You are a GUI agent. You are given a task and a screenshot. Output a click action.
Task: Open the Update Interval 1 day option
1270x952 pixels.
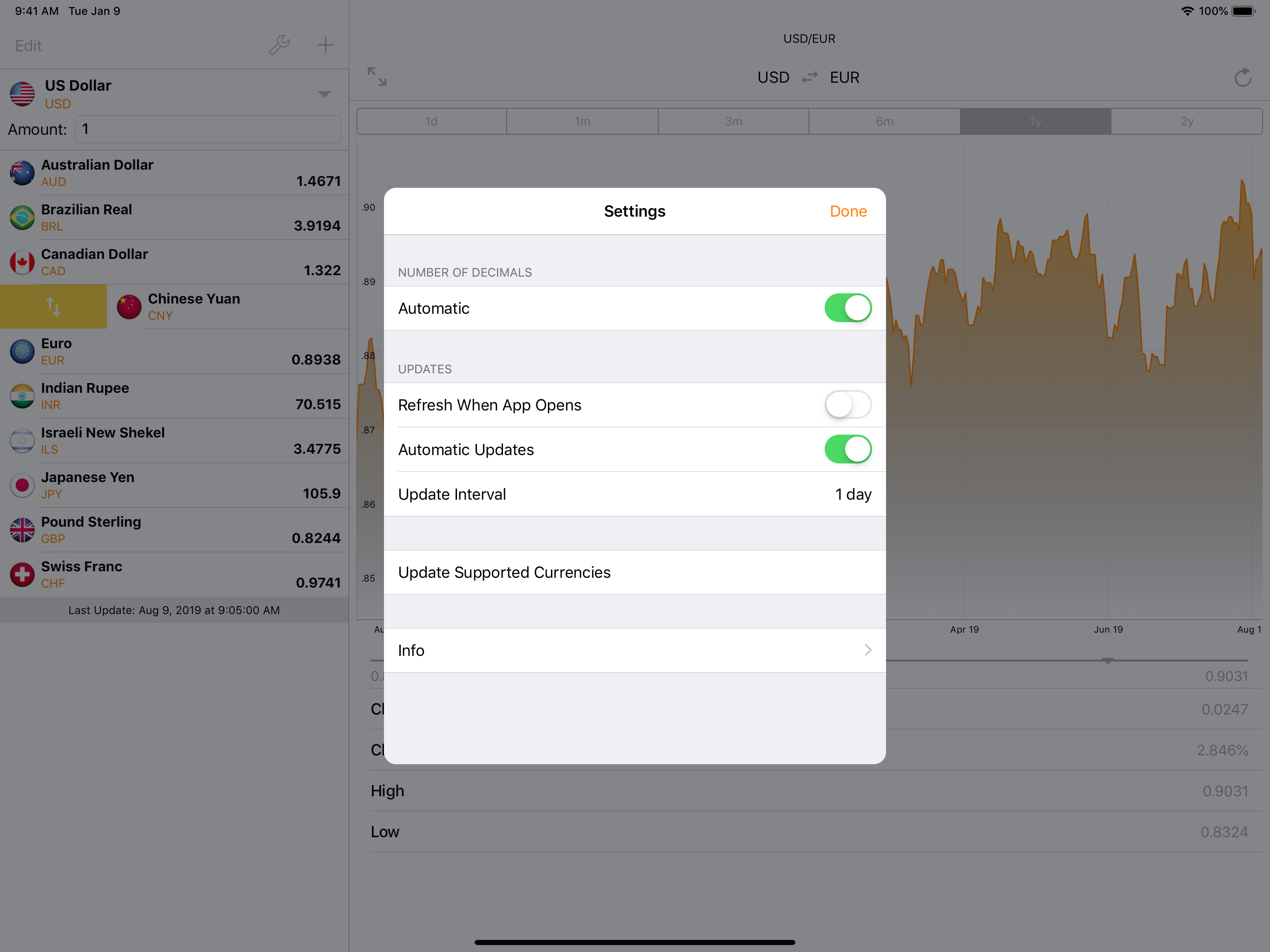[635, 494]
